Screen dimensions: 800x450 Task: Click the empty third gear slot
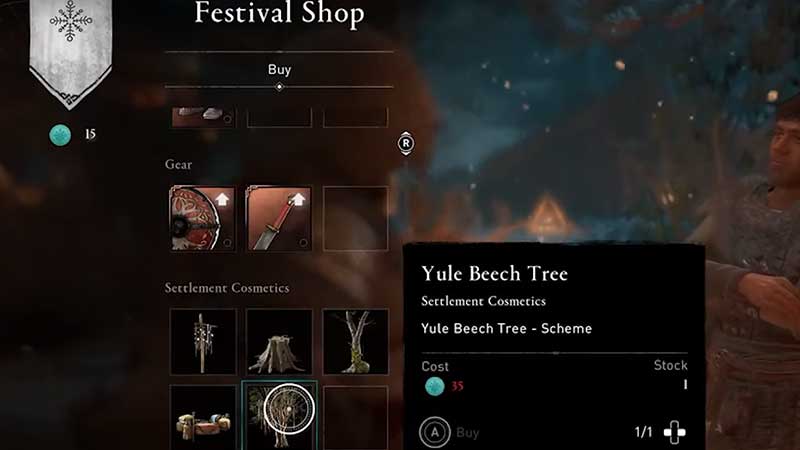[x=356, y=218]
